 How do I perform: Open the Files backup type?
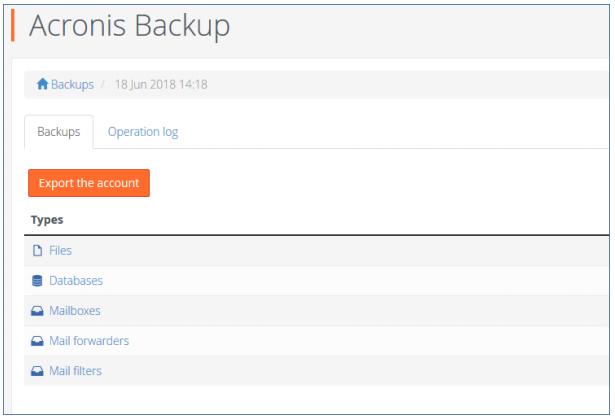pos(60,250)
